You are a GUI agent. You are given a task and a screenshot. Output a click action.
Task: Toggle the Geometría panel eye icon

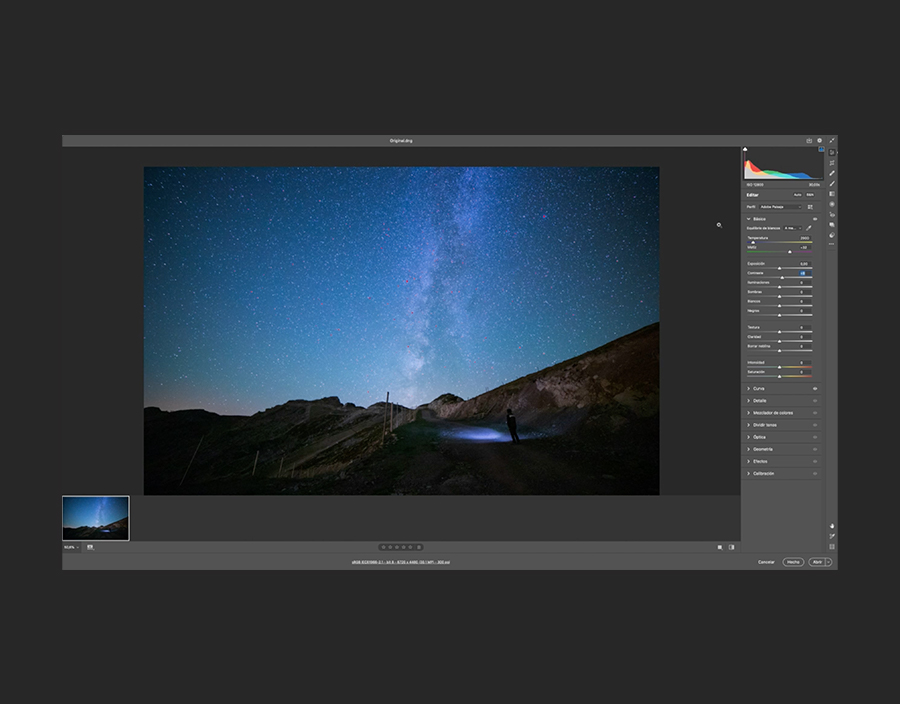click(x=815, y=449)
